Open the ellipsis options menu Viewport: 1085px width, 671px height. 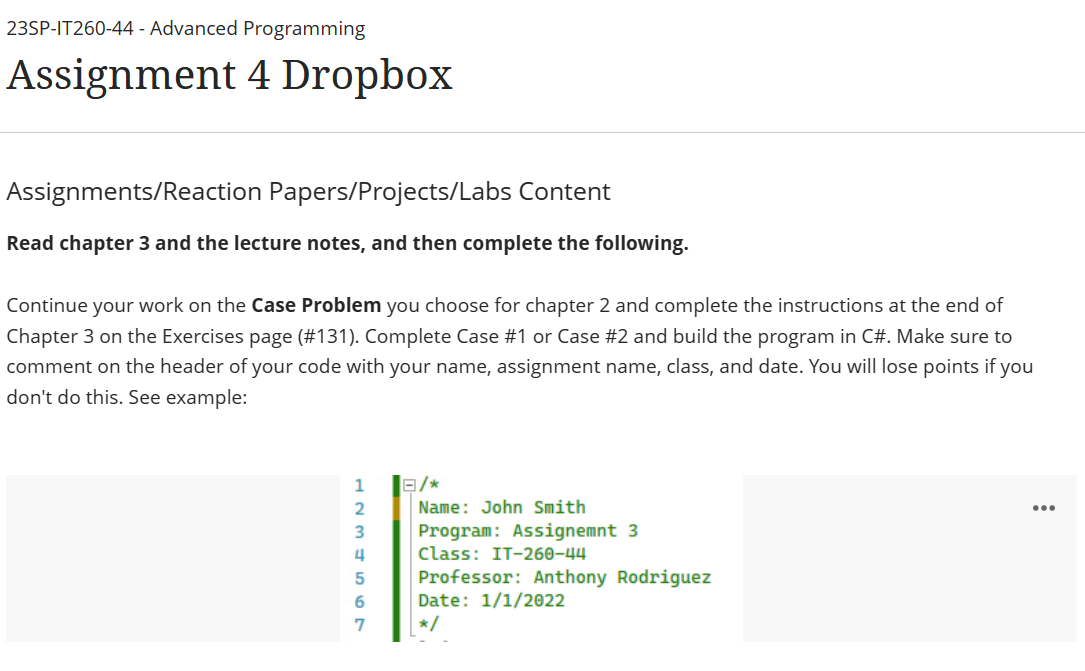pos(1044,508)
